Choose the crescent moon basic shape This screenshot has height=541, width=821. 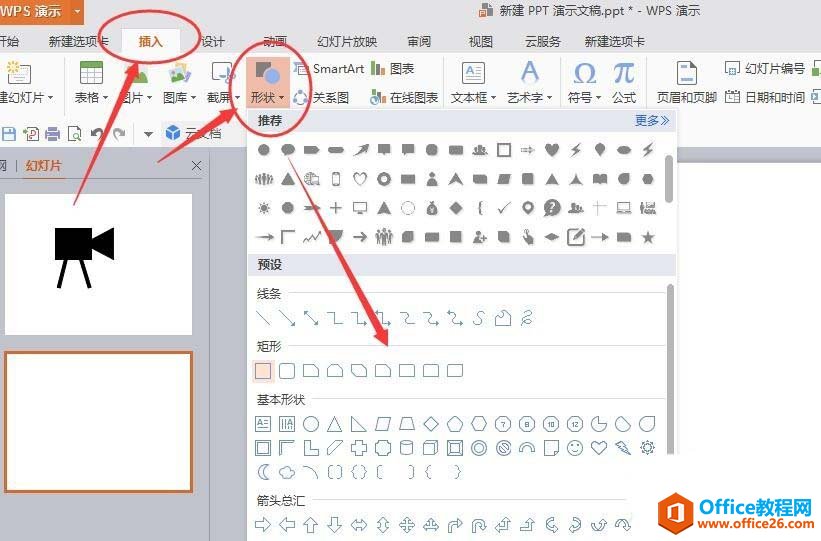263,472
